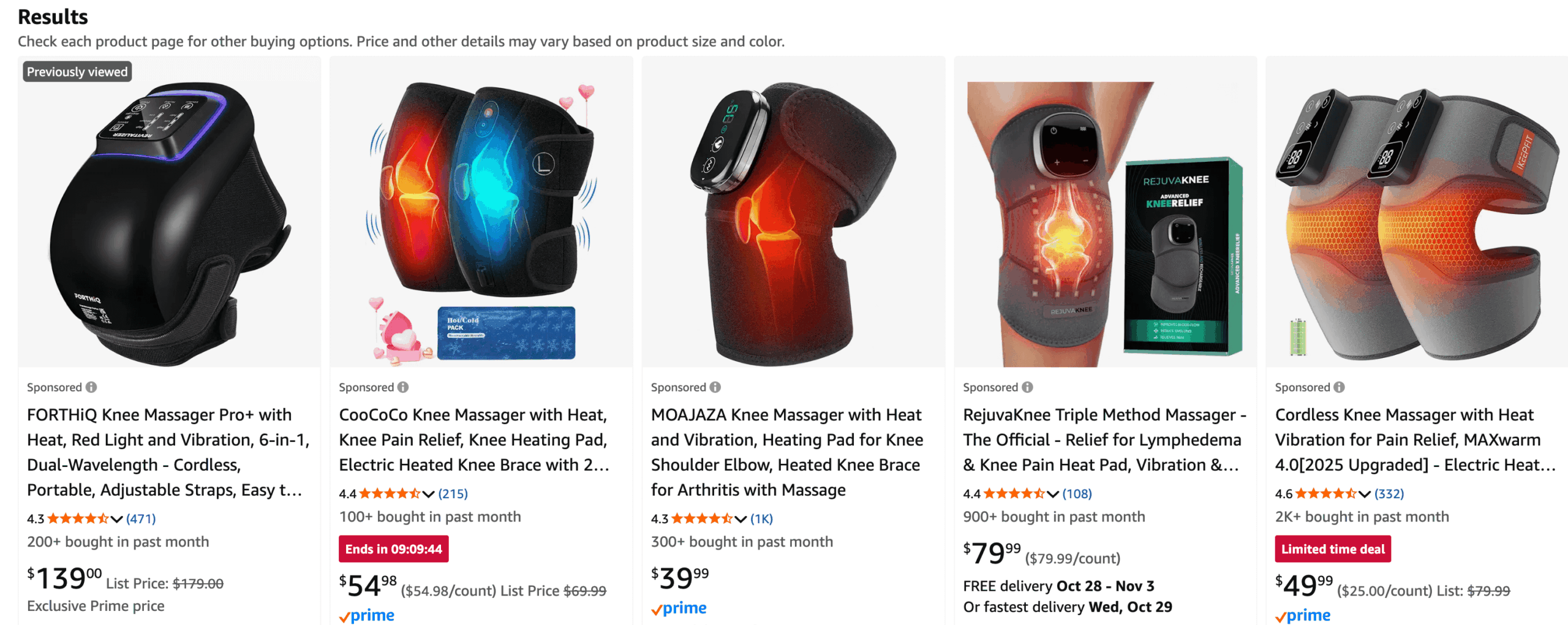Expand the rating chevron for Cordless Knee Massager

pos(1365,494)
